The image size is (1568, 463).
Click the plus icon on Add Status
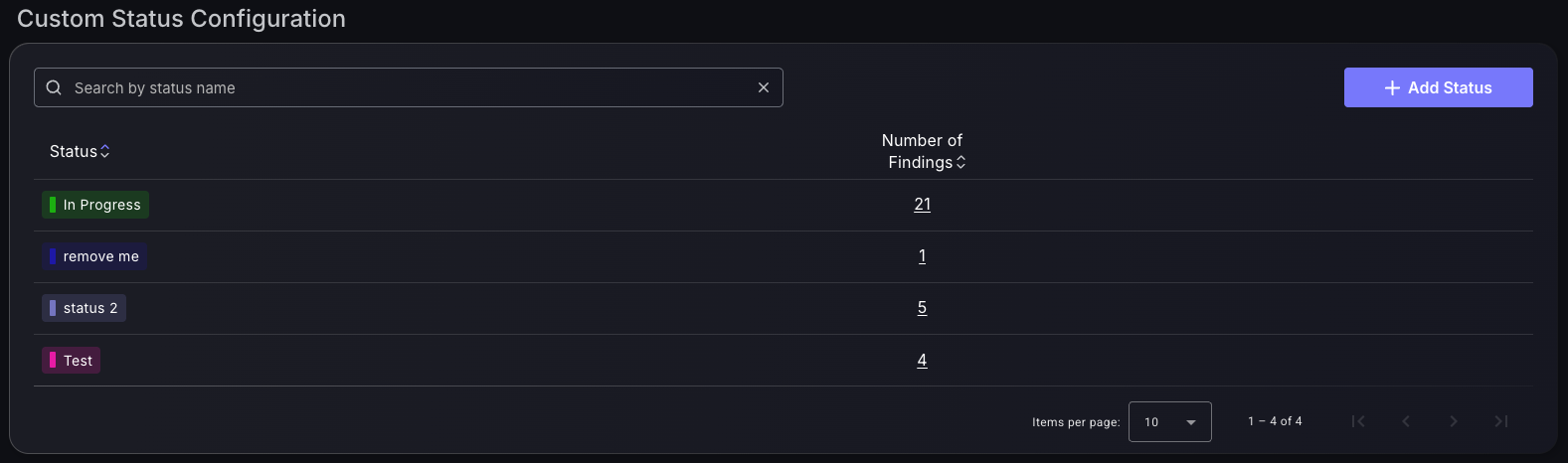pos(1392,87)
